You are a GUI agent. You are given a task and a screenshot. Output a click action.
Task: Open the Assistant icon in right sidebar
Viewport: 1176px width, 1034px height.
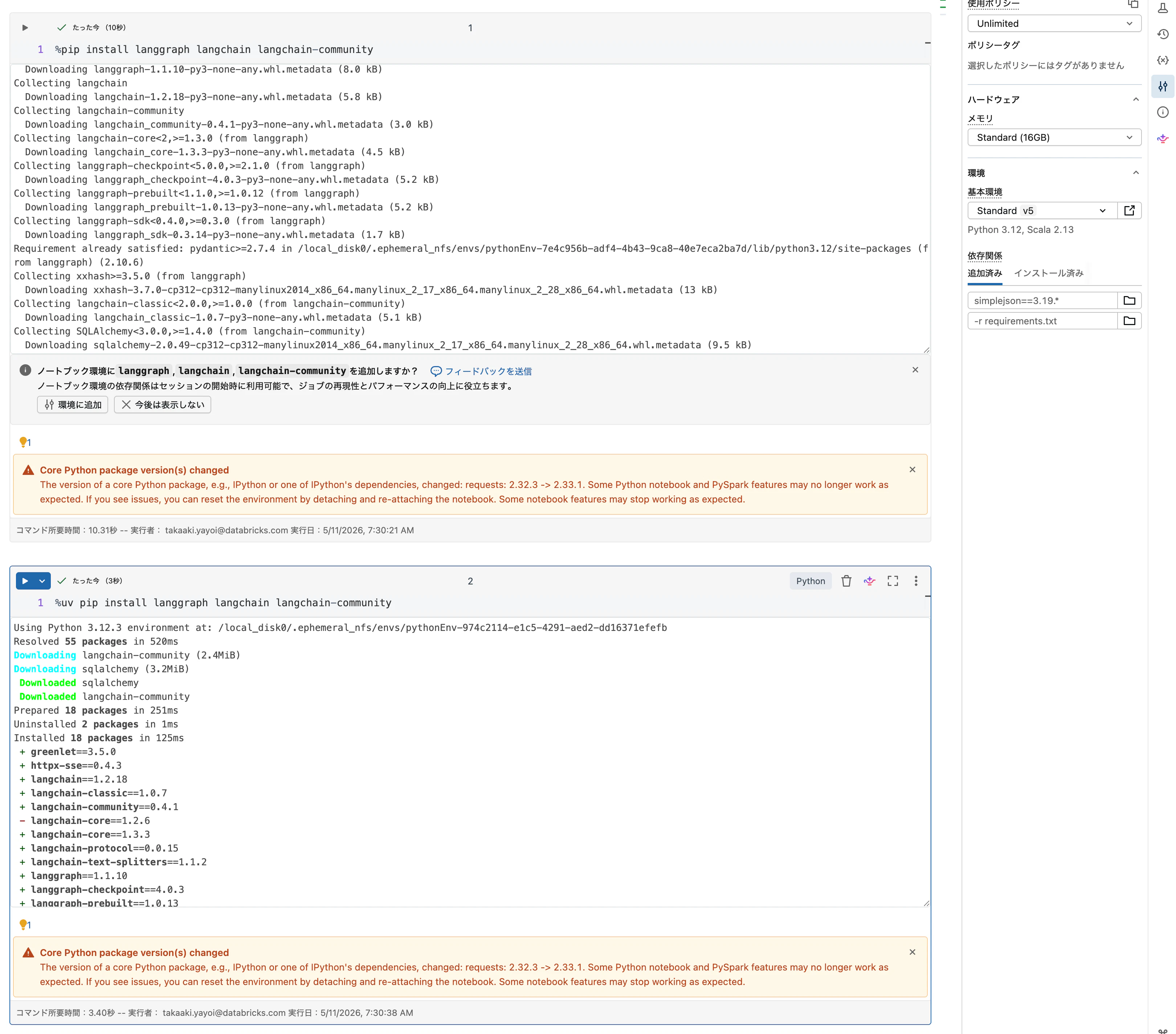point(1163,139)
